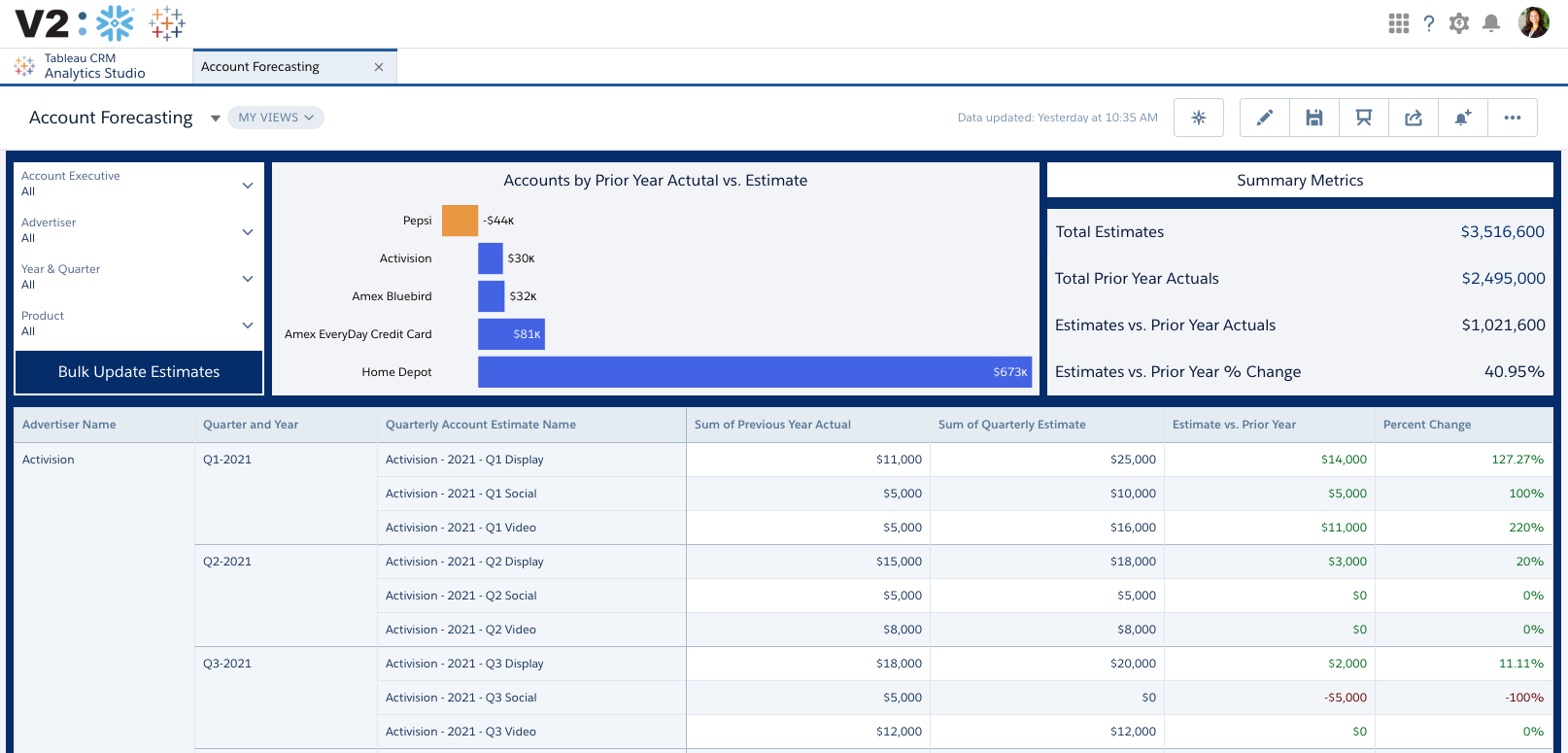This screenshot has width=1568, height=753.
Task: Click the set notification bell-plus icon
Action: click(x=1463, y=118)
